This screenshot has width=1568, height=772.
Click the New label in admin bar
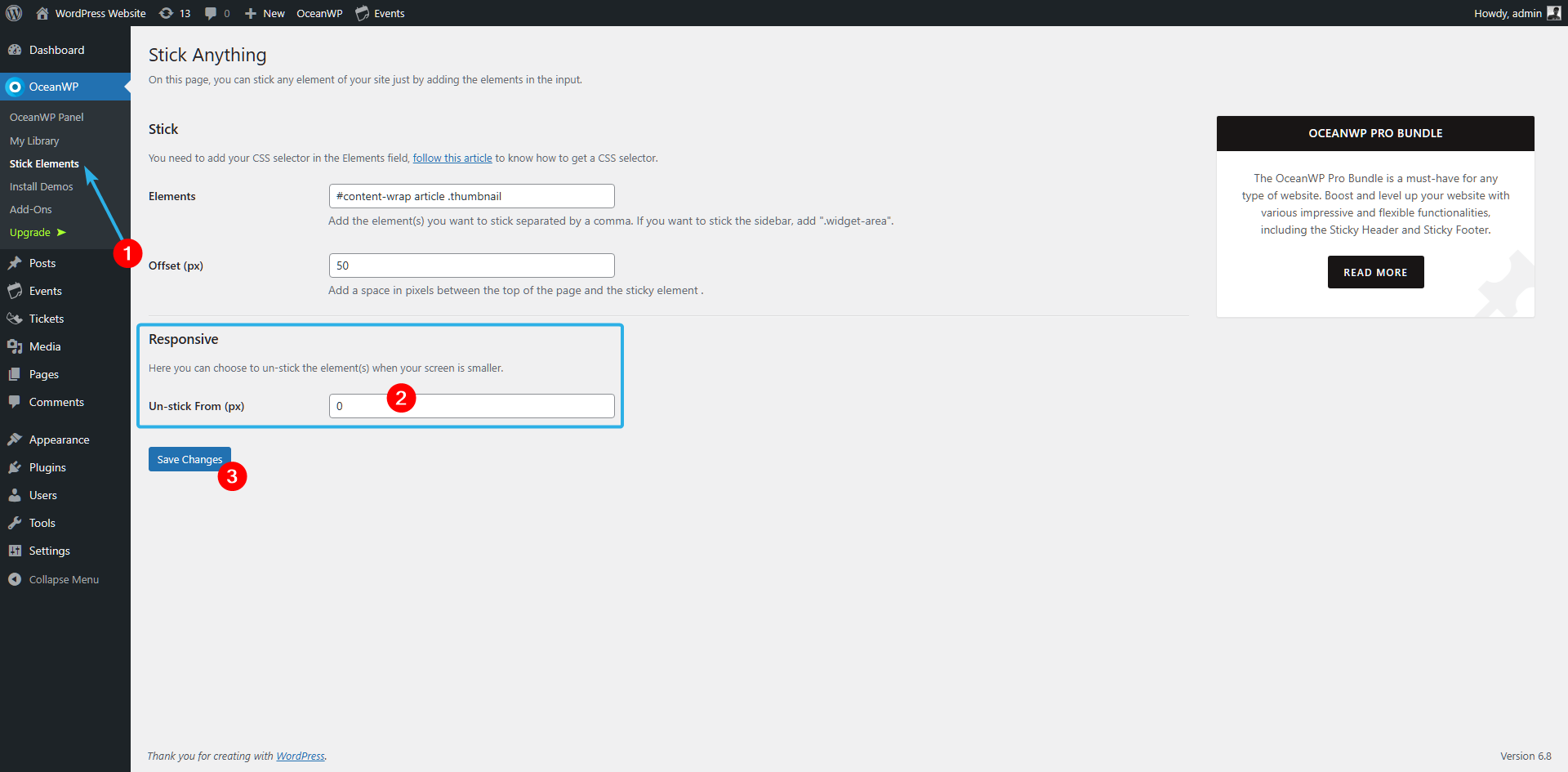(274, 13)
